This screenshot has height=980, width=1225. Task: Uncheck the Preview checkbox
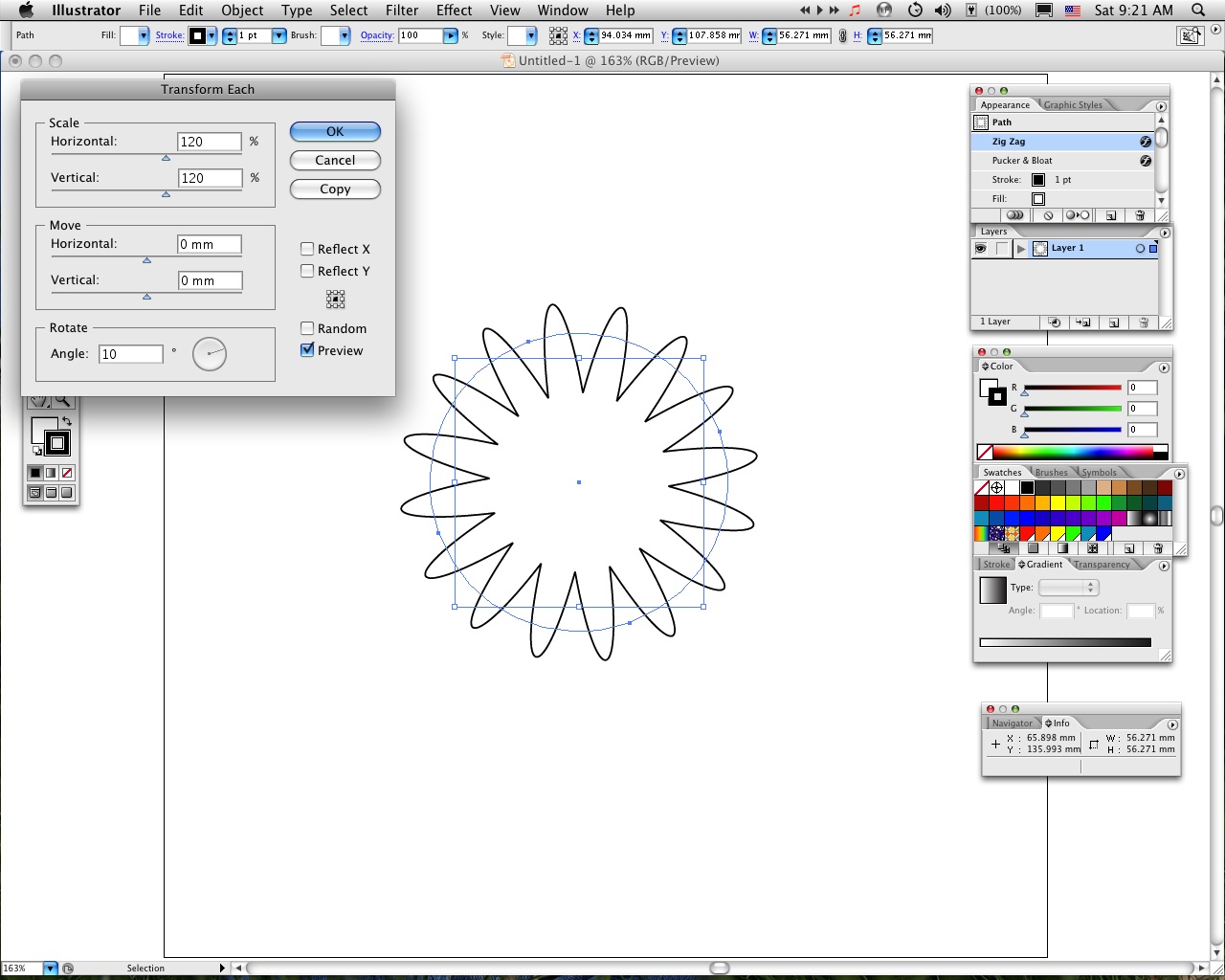(x=307, y=350)
